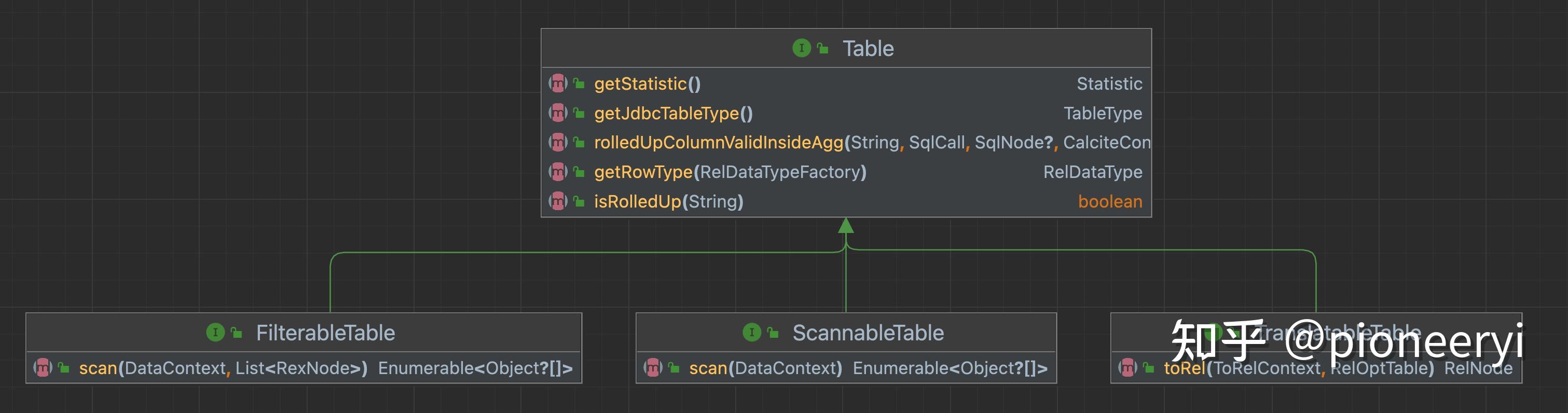The height and width of the screenshot is (413, 1568).
Task: Click the method icon beside toRel method
Action: pyautogui.click(x=1127, y=368)
